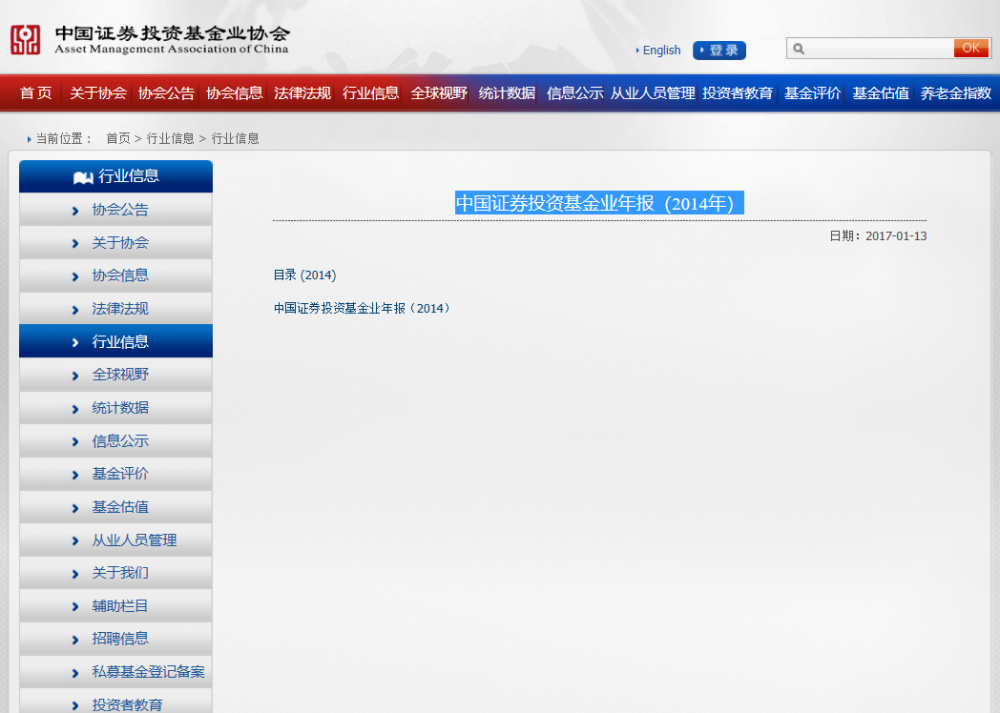Image resolution: width=1000 pixels, height=713 pixels.
Task: Click the last 行业信息 breadcrumb link
Action: pos(235,138)
